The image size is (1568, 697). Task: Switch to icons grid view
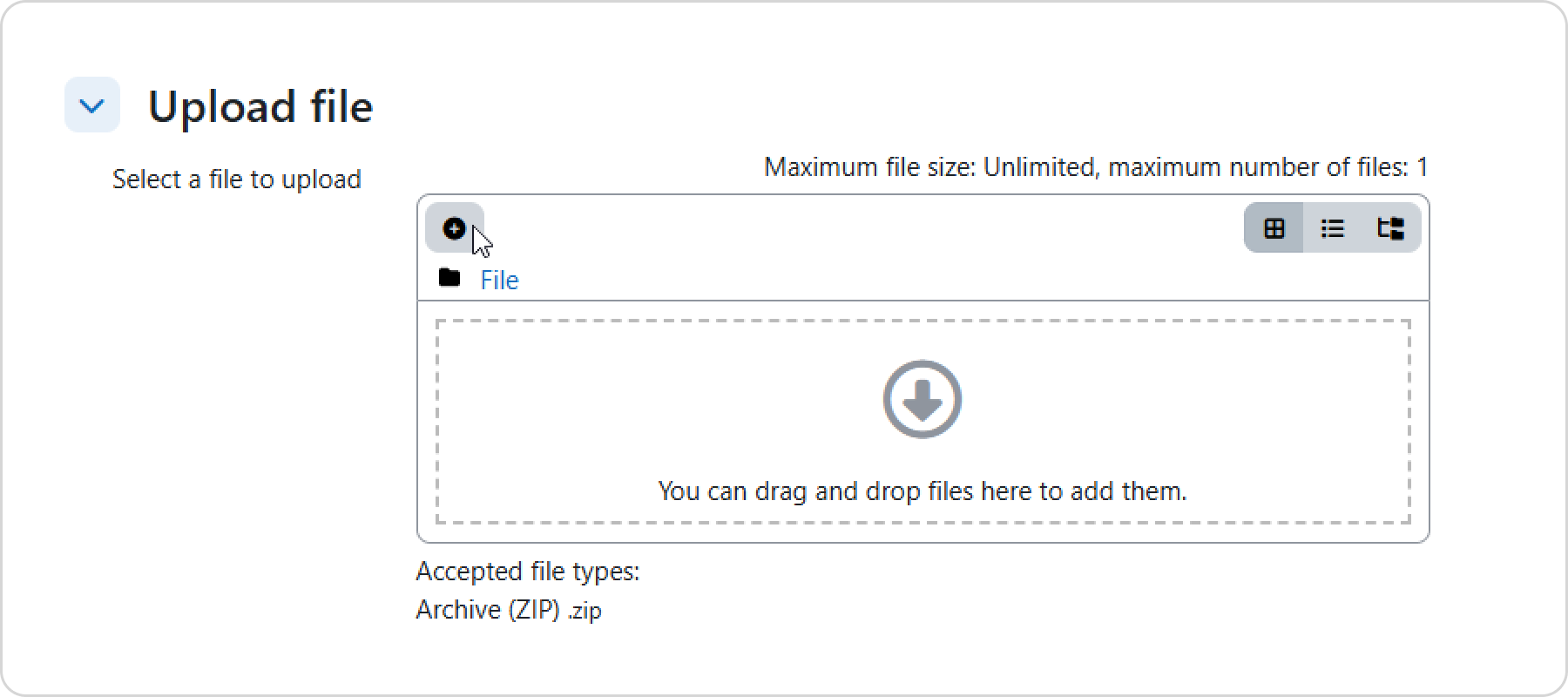pos(1274,228)
